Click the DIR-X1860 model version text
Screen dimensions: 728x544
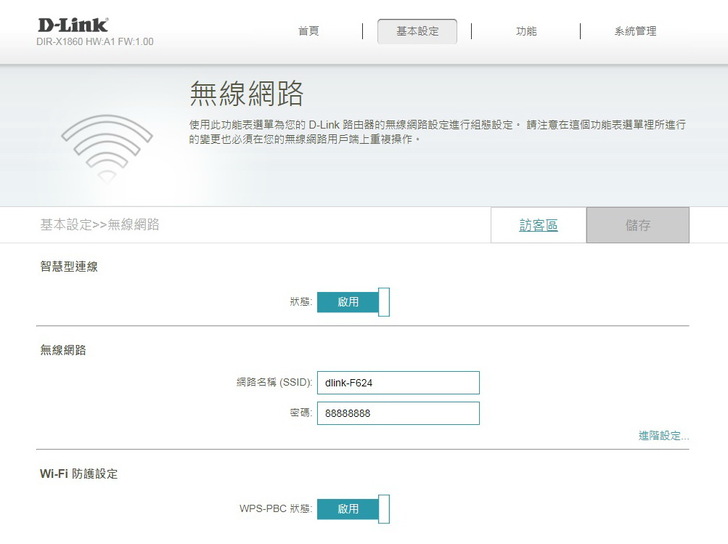(96, 42)
